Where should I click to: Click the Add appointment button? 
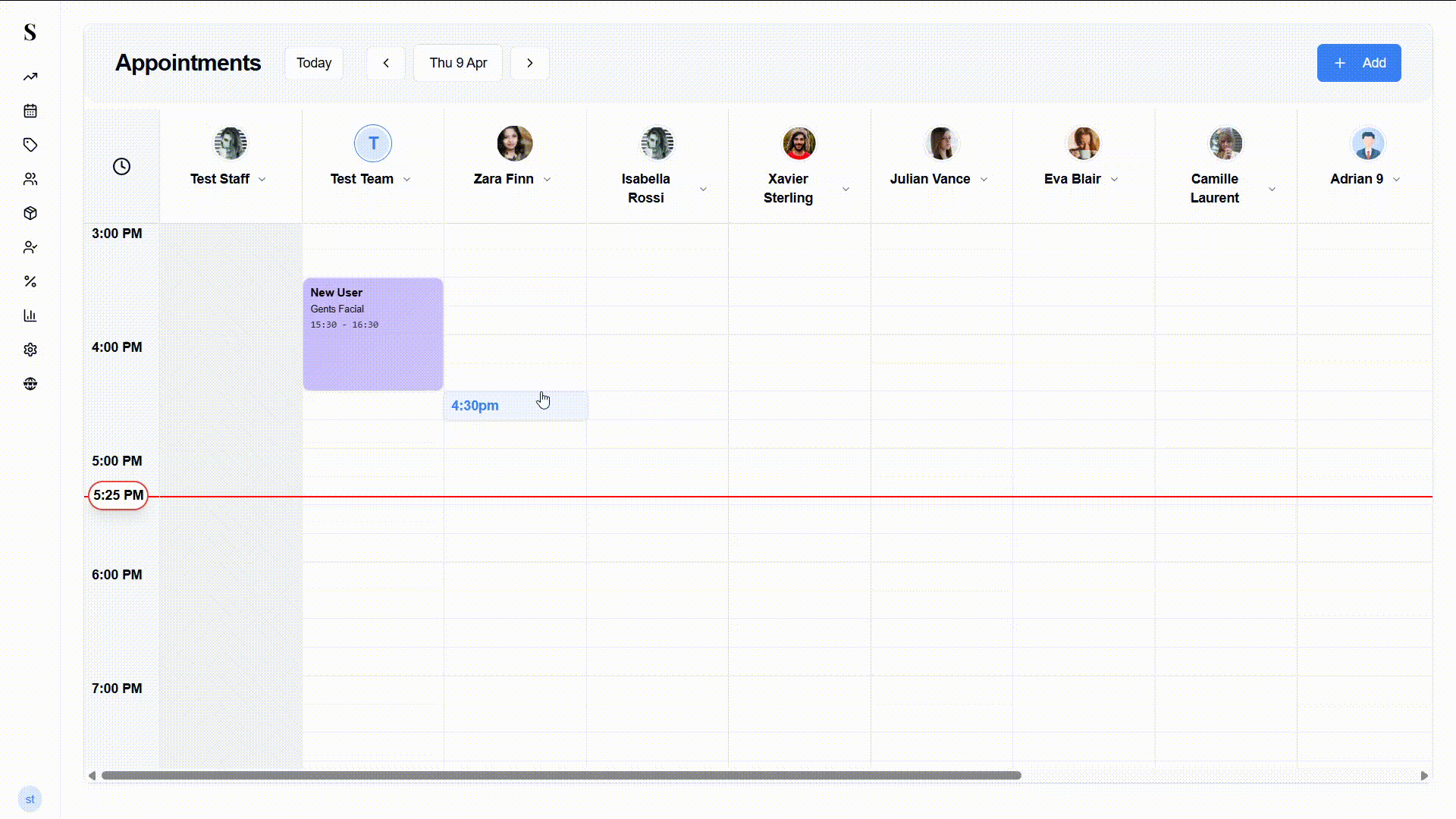point(1358,63)
